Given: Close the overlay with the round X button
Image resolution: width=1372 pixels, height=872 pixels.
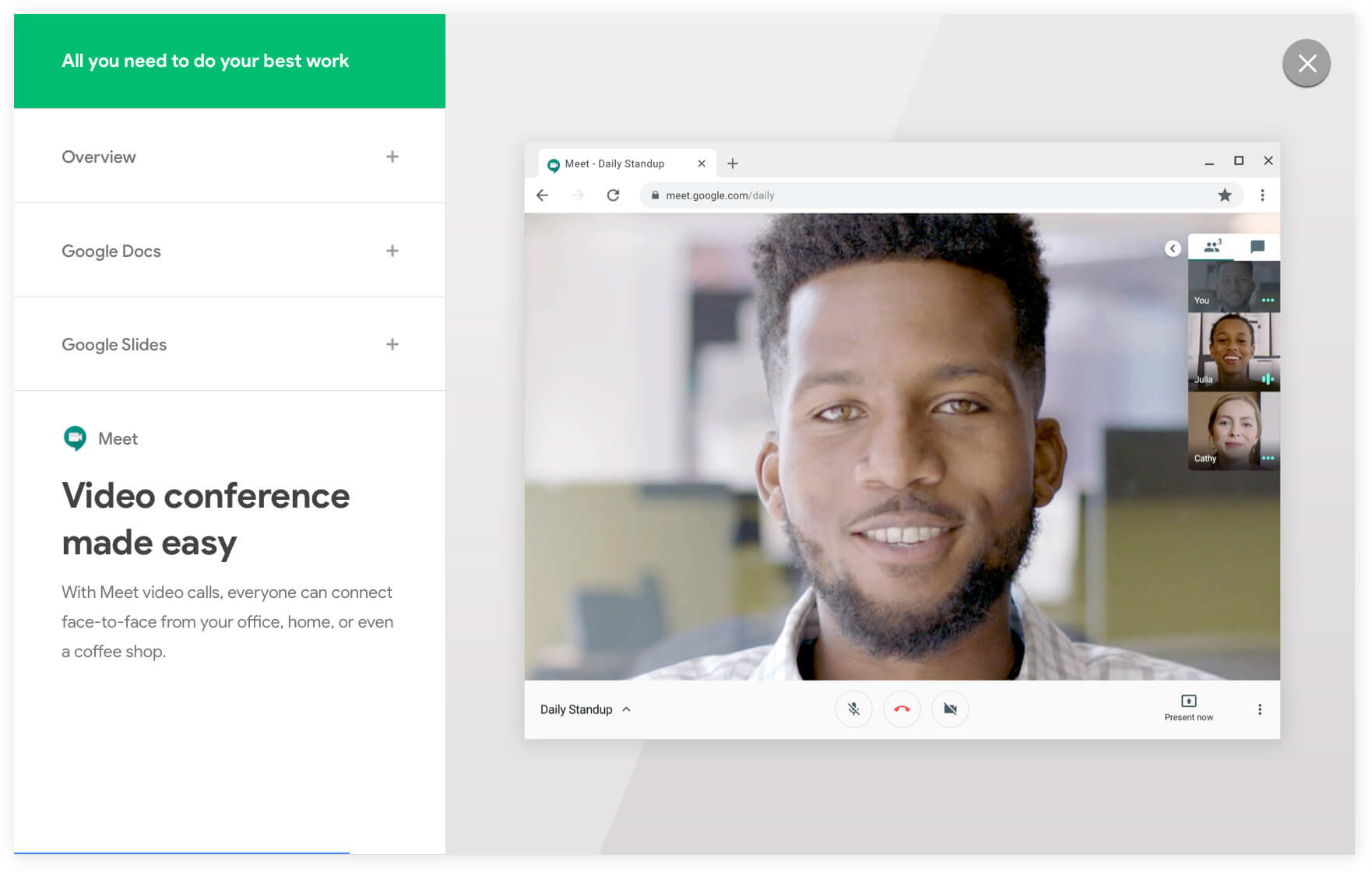Looking at the screenshot, I should 1306,63.
